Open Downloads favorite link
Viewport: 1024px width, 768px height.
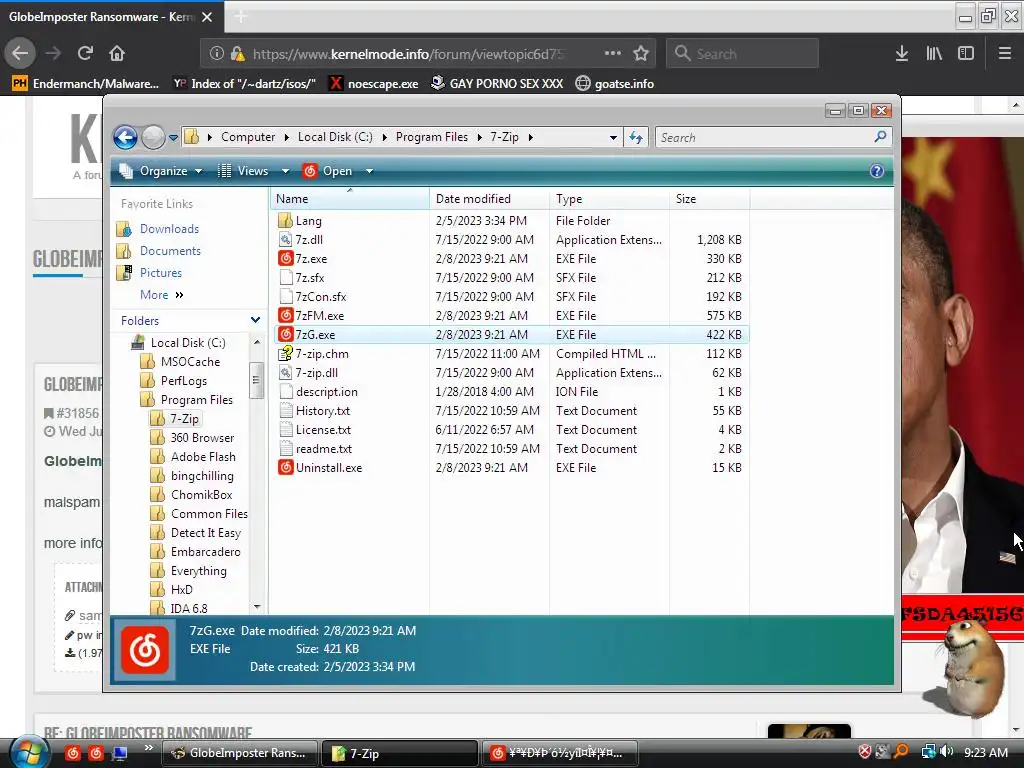[x=169, y=229]
